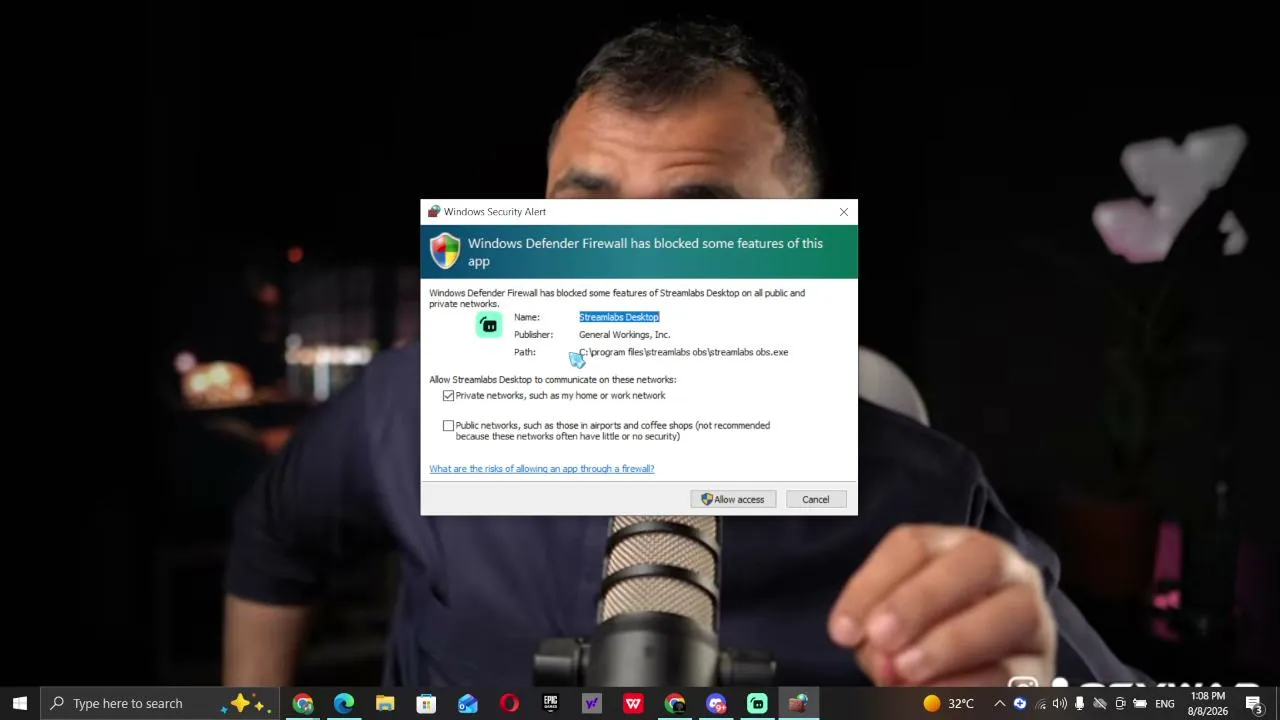Click the Streamlabs app icon in the alert
Image resolution: width=1280 pixels, height=720 pixels.
[489, 325]
